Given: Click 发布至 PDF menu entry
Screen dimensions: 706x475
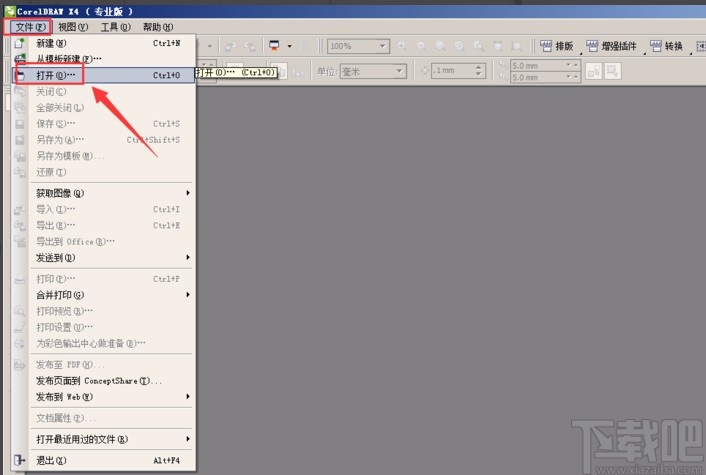Looking at the screenshot, I should 104,364.
